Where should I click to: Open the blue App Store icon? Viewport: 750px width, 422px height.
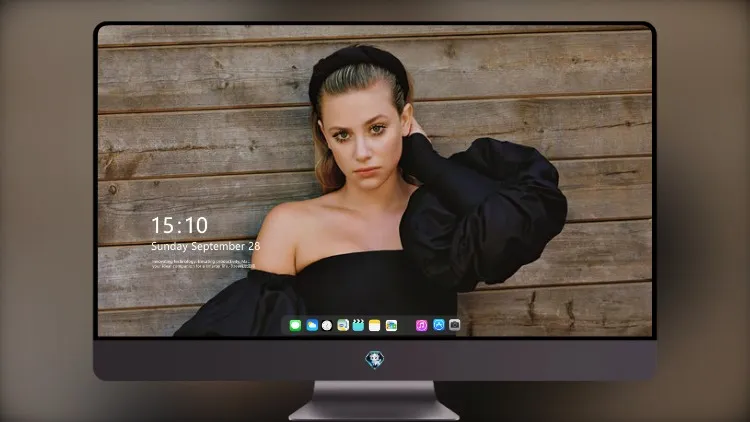click(439, 325)
